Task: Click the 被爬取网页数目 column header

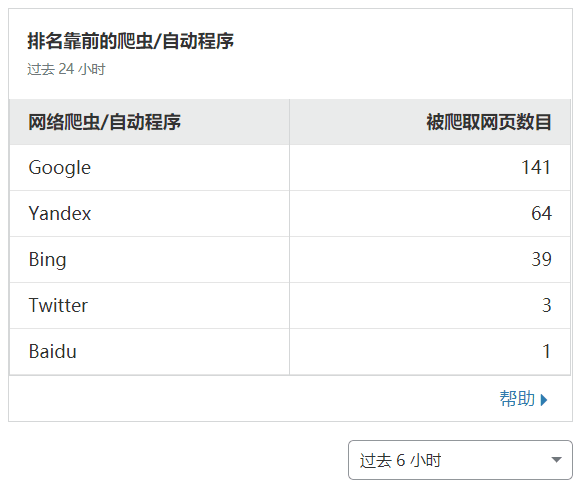Action: click(489, 122)
